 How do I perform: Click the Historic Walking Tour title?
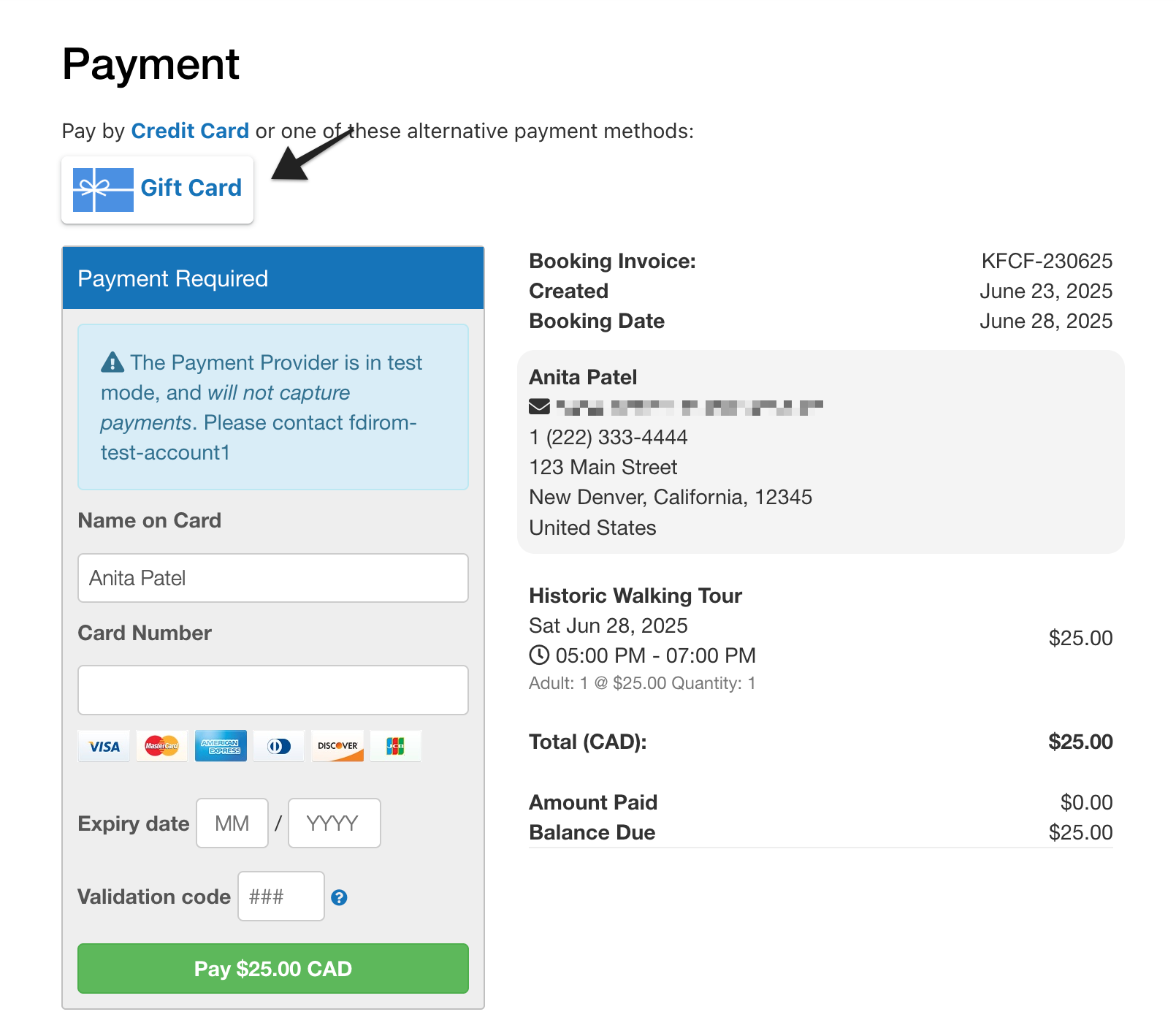click(635, 595)
